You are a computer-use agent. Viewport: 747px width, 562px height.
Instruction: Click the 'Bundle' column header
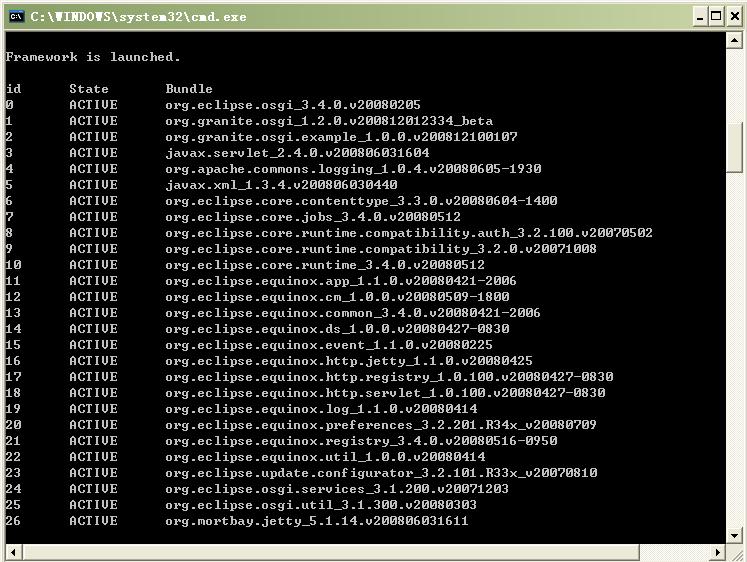[x=189, y=89]
